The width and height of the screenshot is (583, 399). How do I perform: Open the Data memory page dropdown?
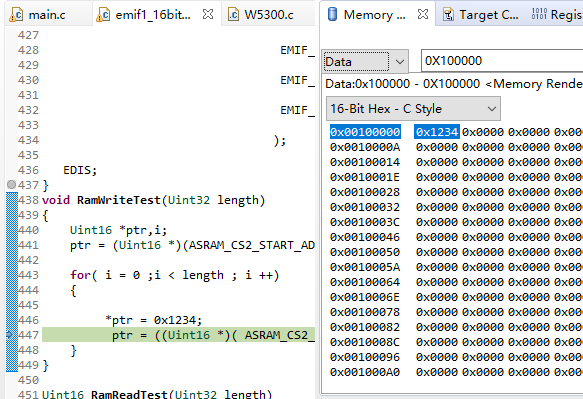[365, 61]
